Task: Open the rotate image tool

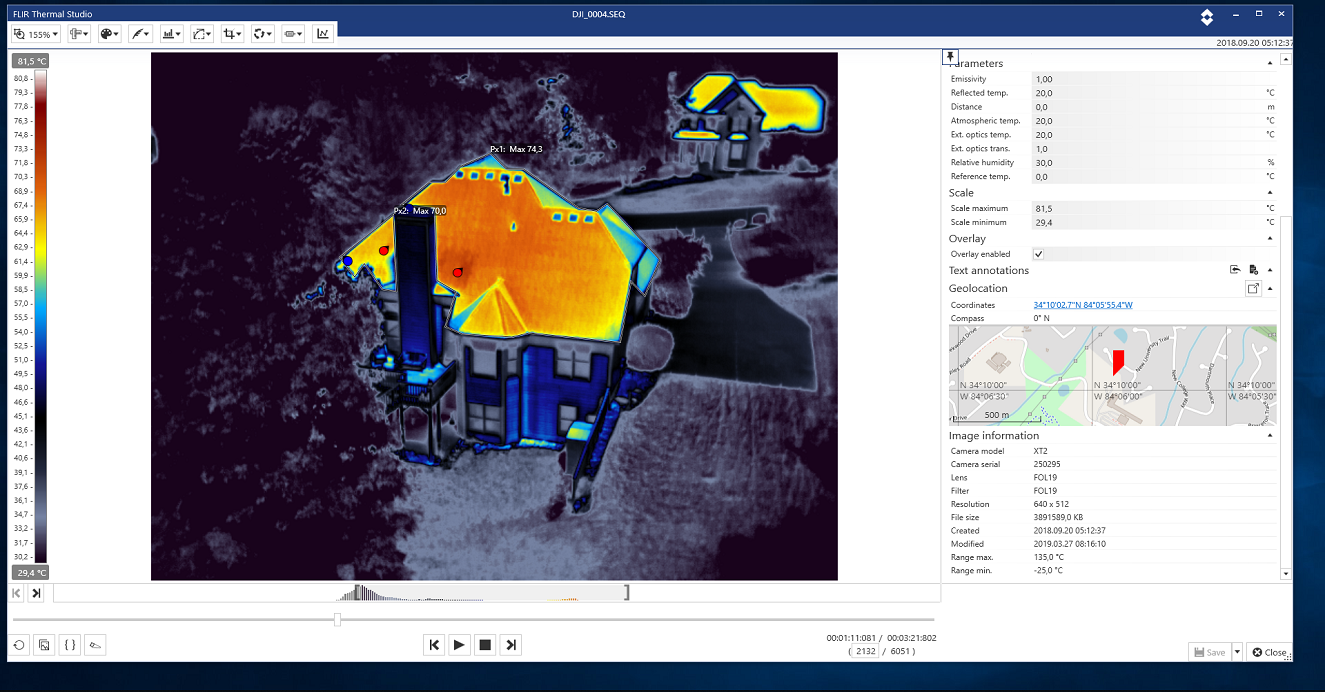Action: point(264,34)
